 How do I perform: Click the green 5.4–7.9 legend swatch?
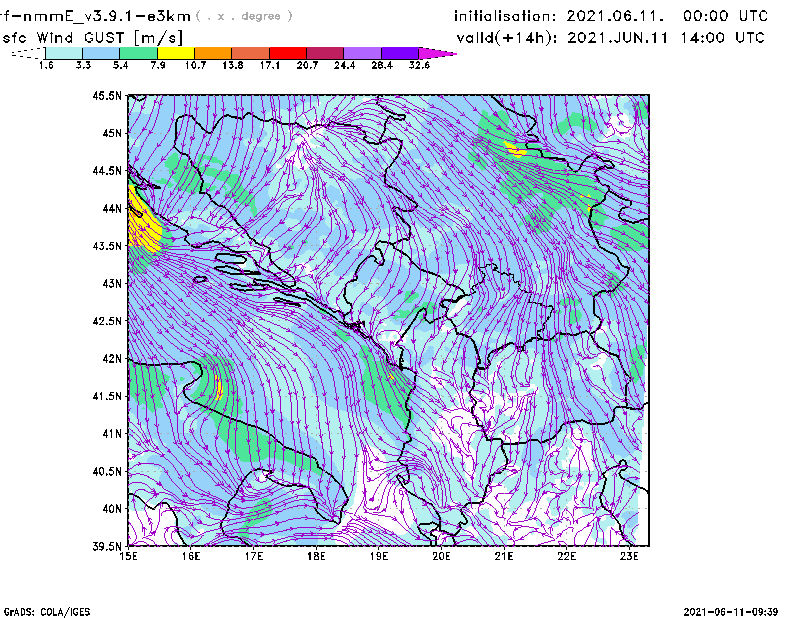138,53
